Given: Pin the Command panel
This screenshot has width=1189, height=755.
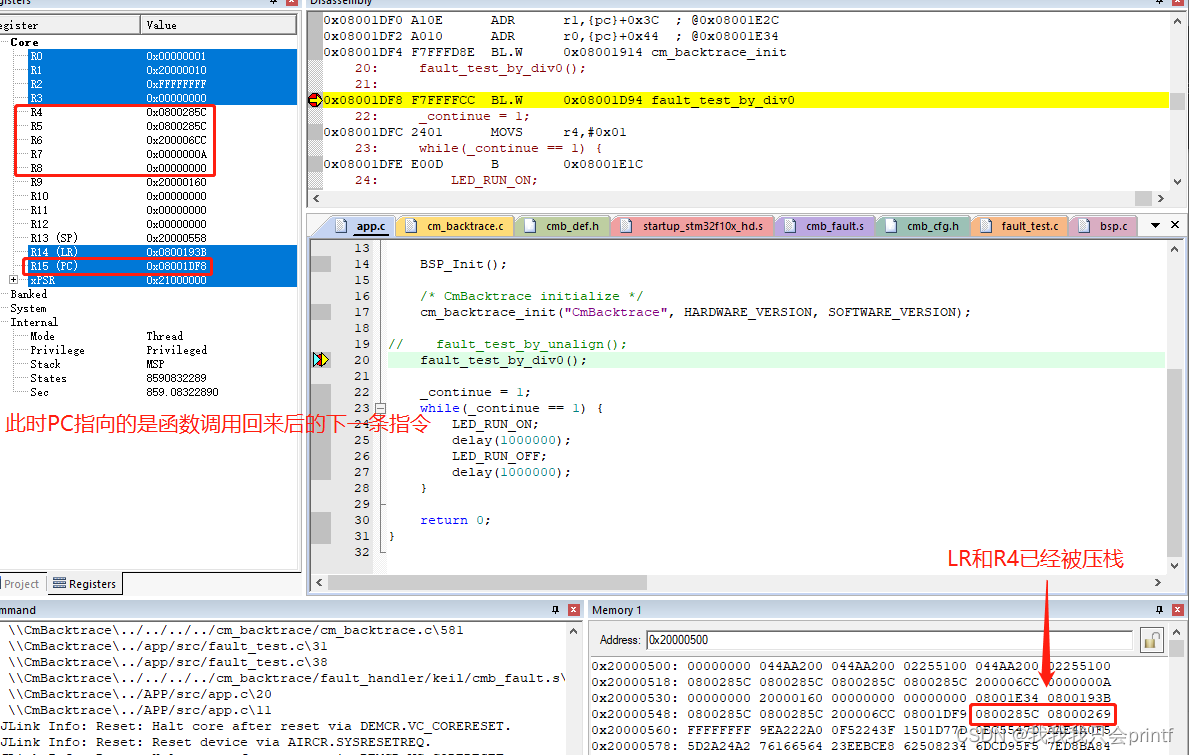Looking at the screenshot, I should point(555,610).
